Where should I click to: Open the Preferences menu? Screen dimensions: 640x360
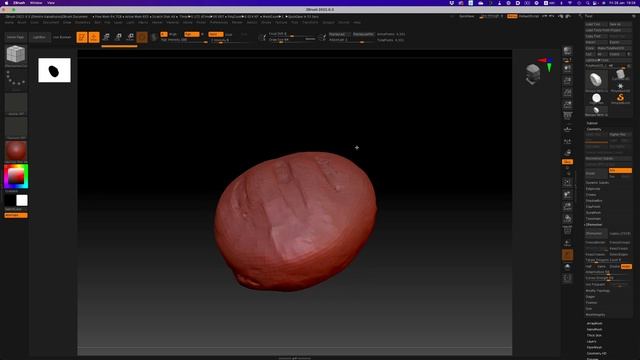219,22
